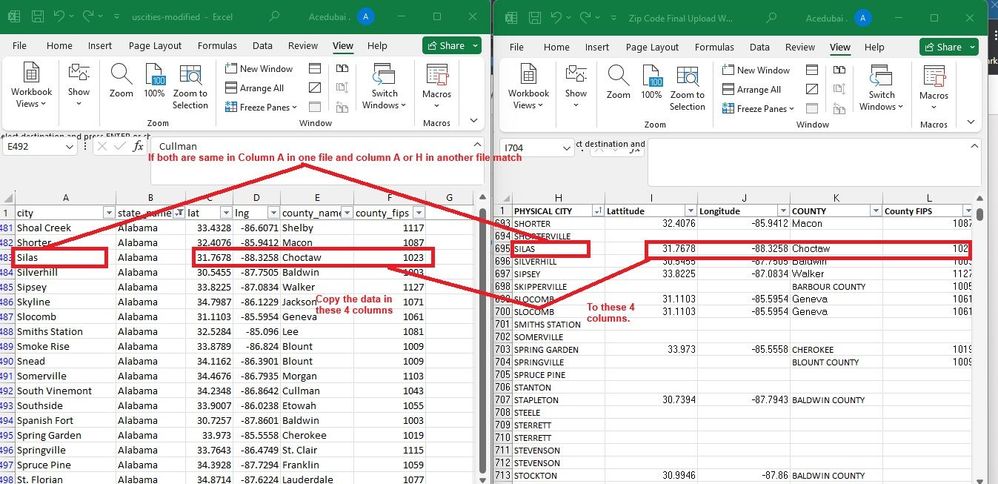Screen dimensions: 998x484
Task: Click 100% zoom in left window
Action: pos(155,81)
